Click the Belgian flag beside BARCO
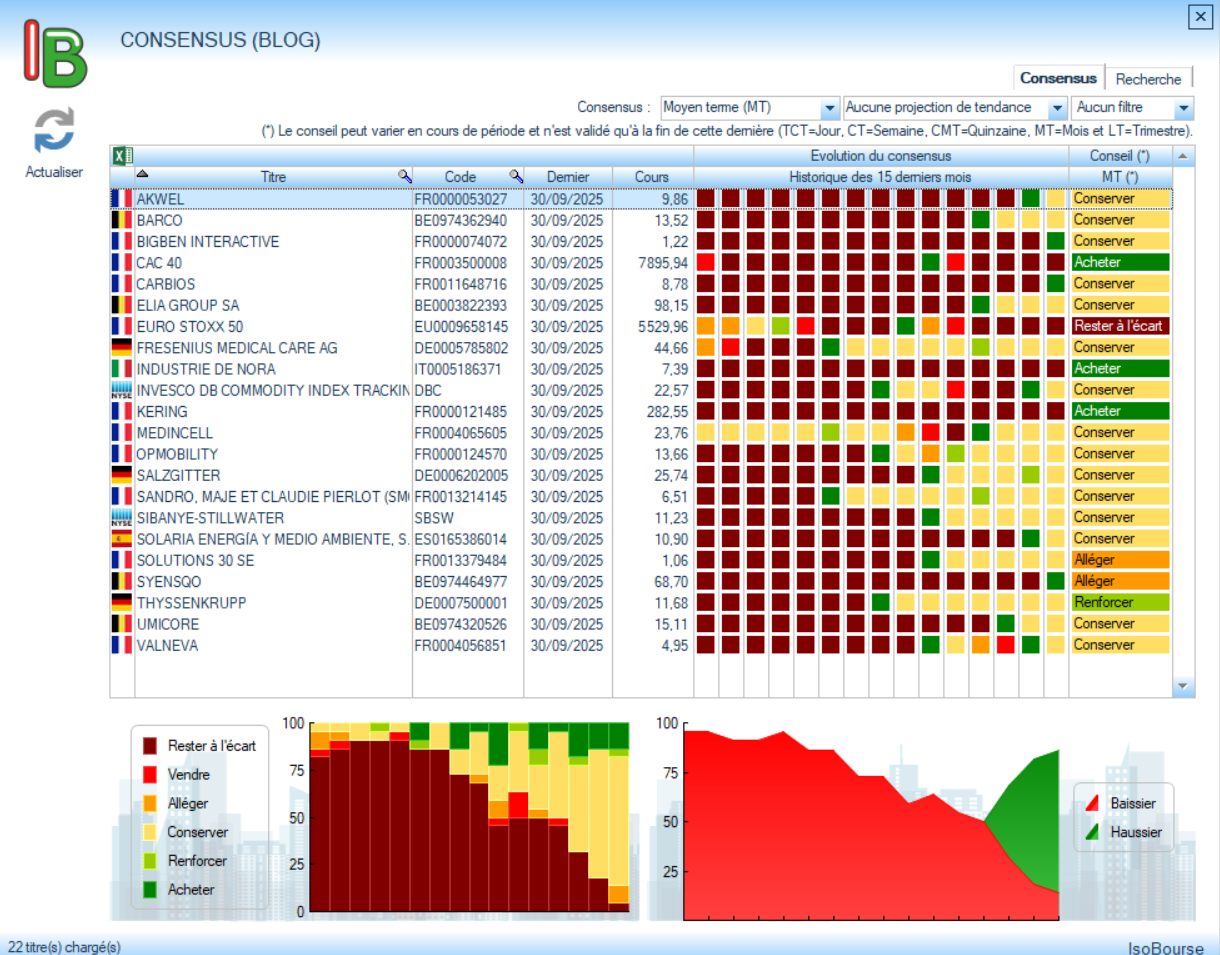 122,219
